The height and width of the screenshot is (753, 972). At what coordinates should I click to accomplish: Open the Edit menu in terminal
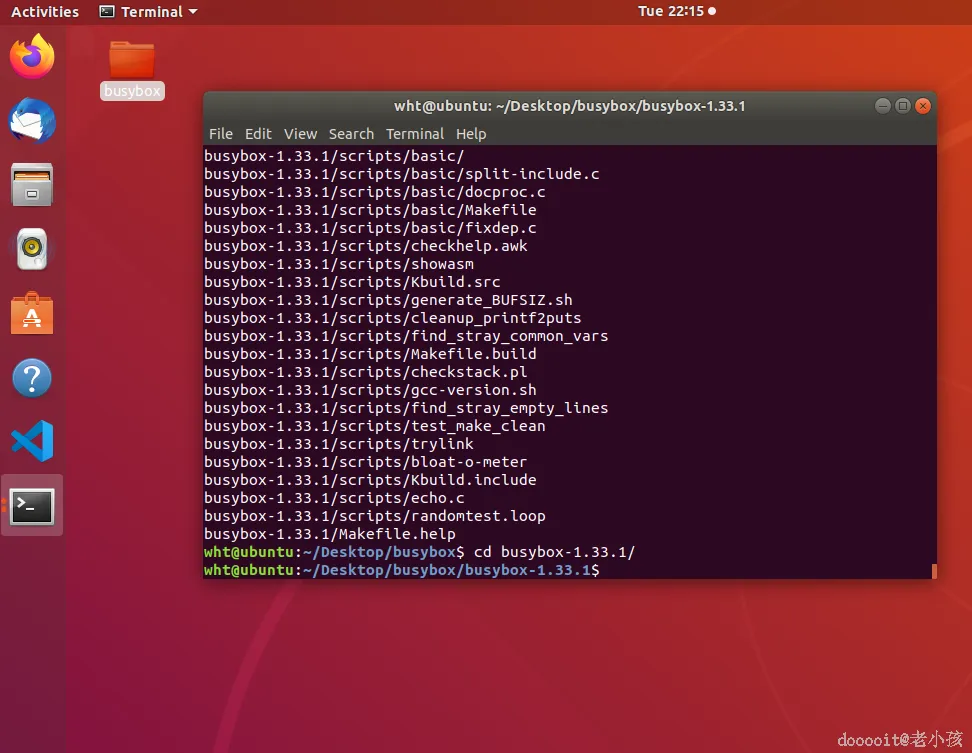click(x=258, y=134)
